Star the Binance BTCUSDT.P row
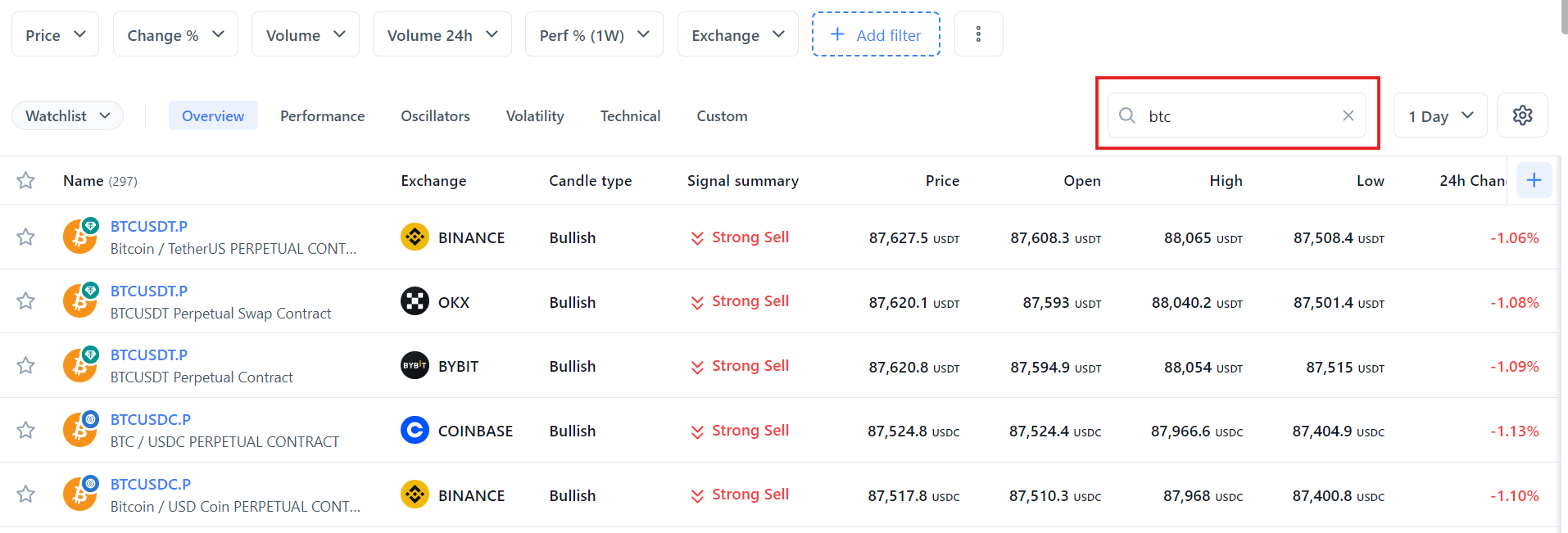Viewport: 1568px width, 533px height. pyautogui.click(x=26, y=237)
